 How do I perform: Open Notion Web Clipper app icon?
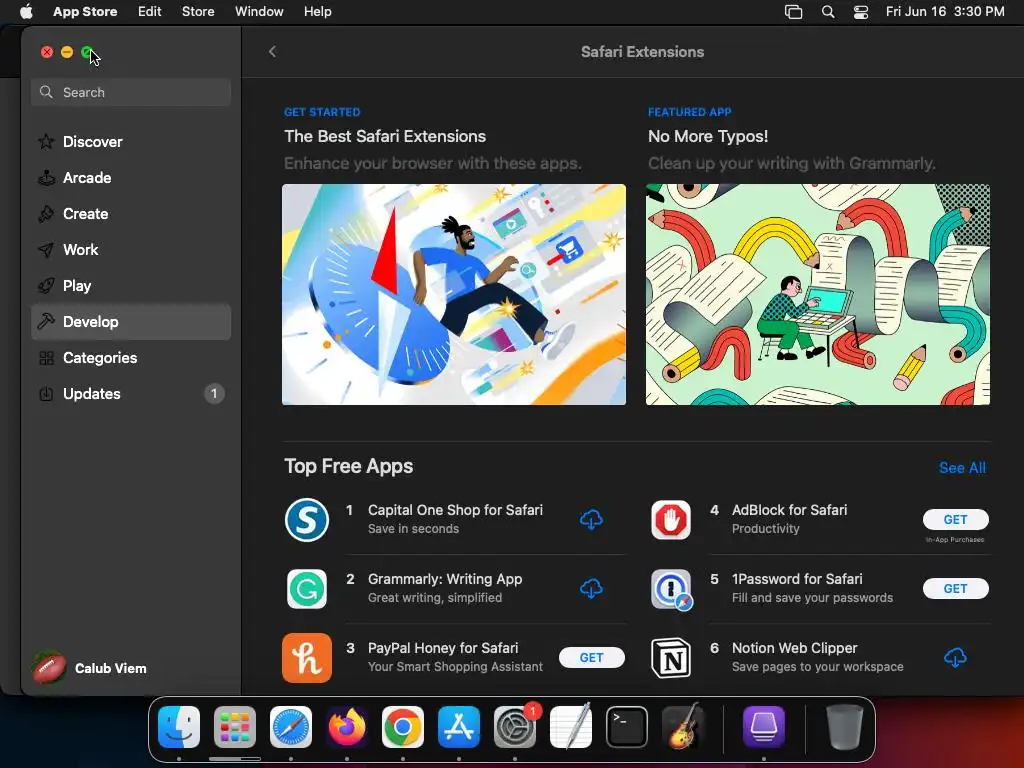[671, 658]
